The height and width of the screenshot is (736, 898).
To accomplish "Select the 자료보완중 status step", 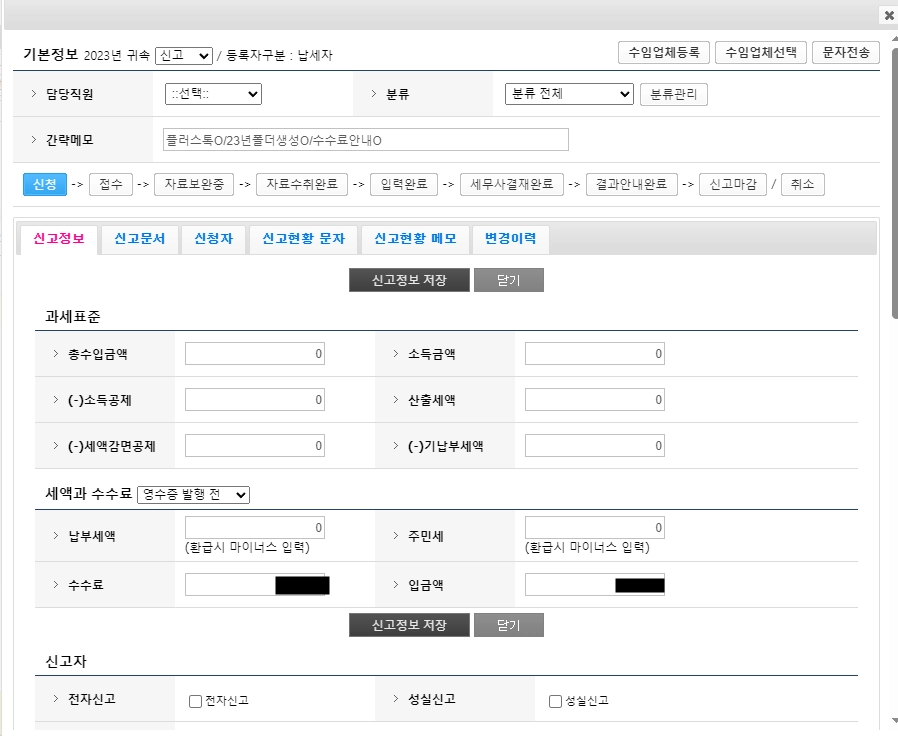I will pos(194,184).
